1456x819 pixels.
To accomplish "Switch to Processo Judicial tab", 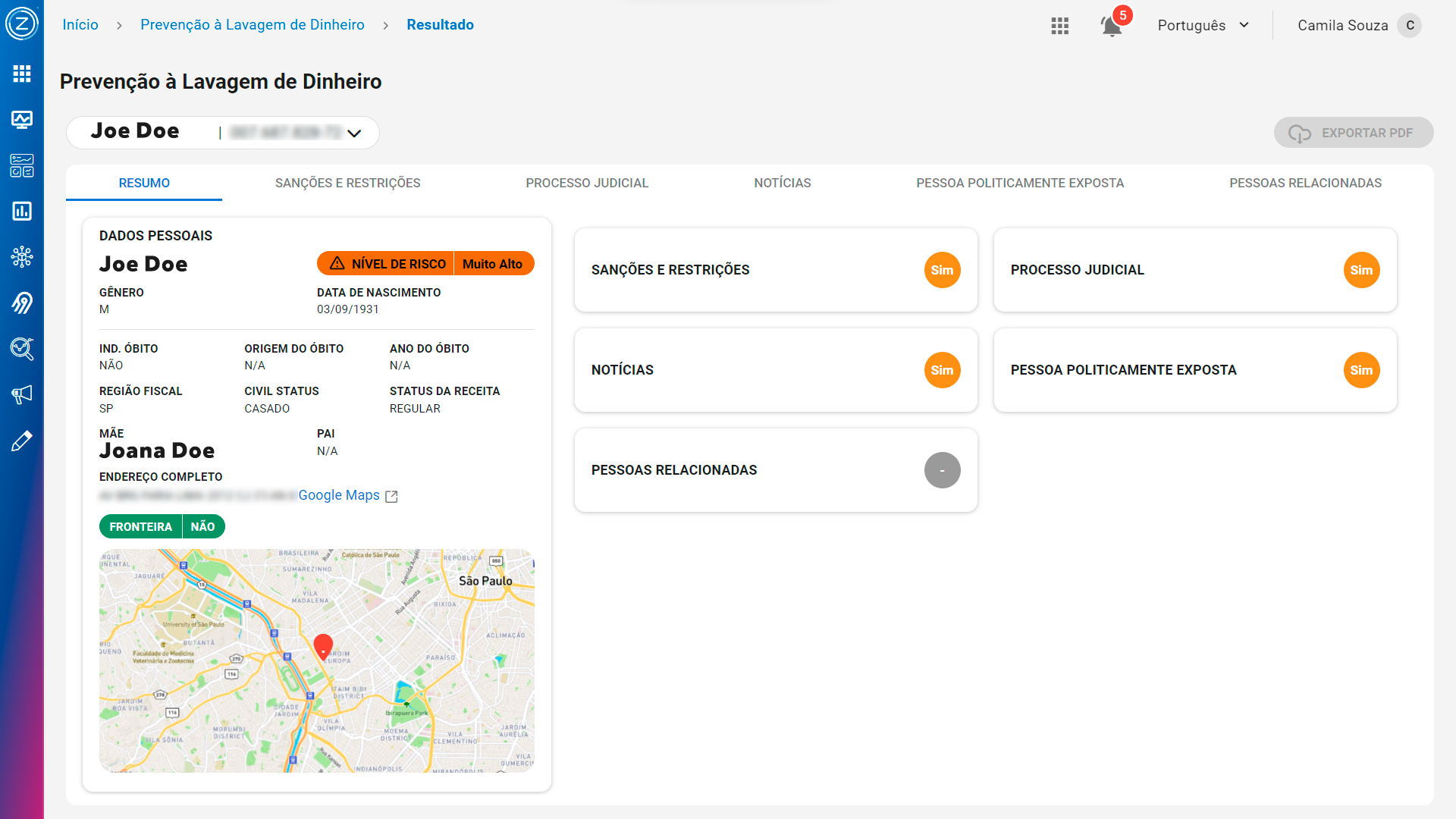I will pyautogui.click(x=587, y=183).
